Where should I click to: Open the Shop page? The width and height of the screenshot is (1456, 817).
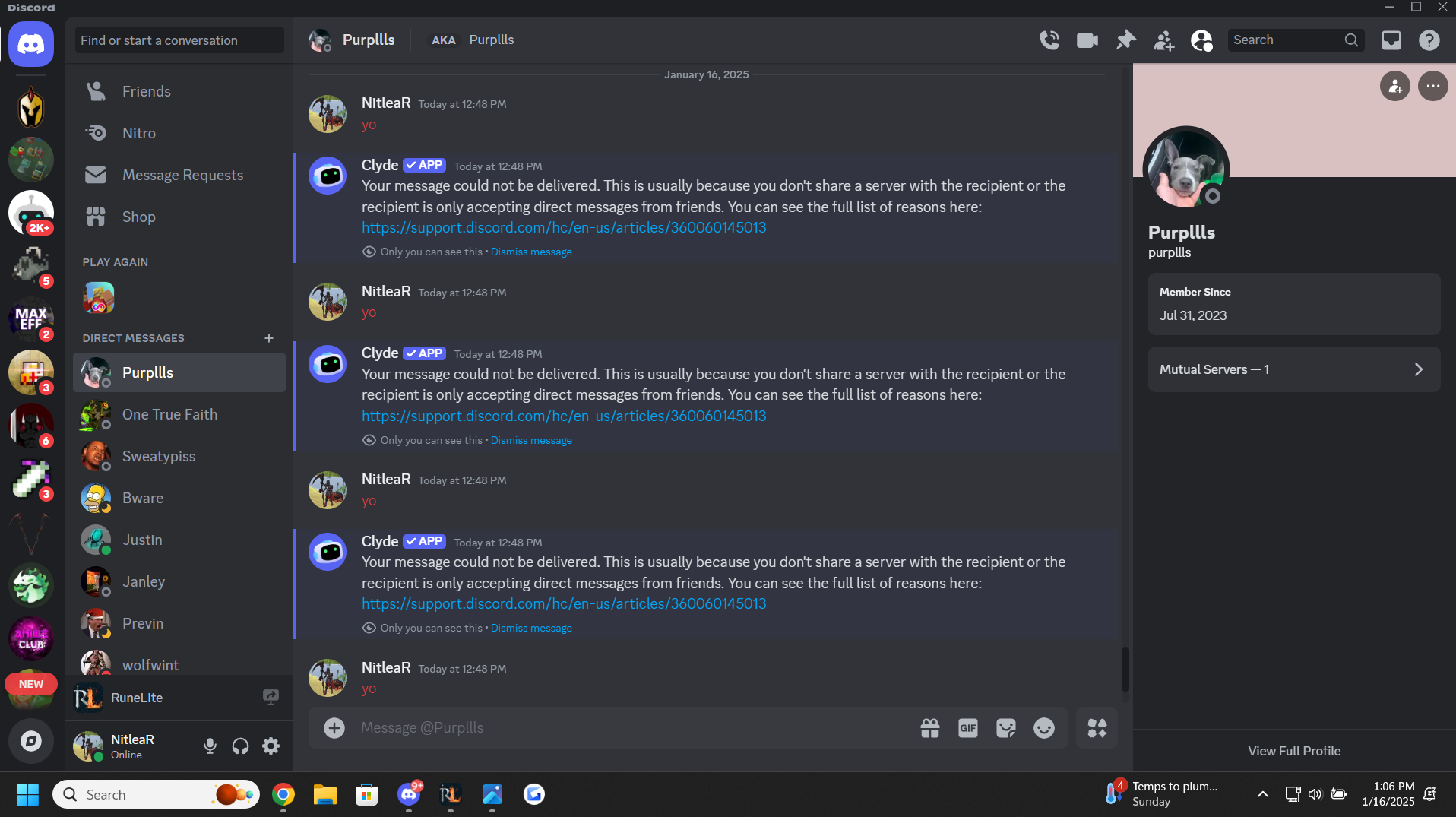coord(179,217)
